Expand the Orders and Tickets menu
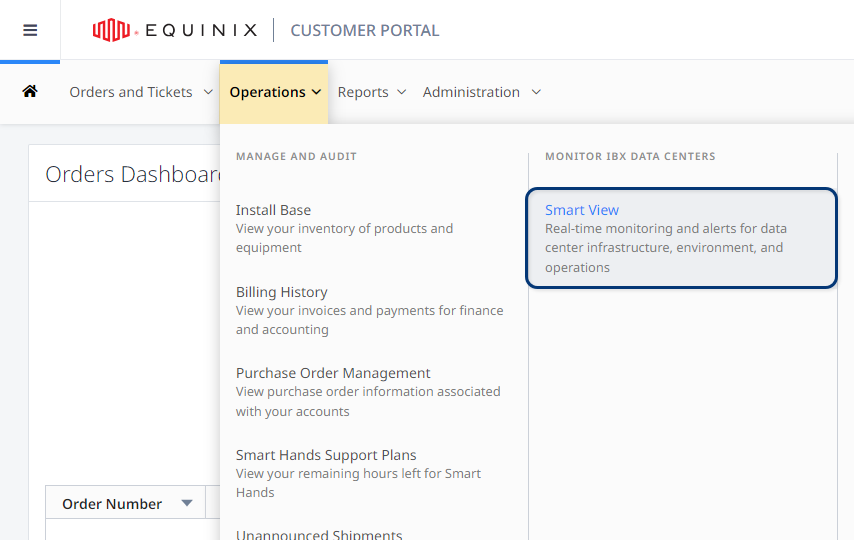 tap(141, 92)
